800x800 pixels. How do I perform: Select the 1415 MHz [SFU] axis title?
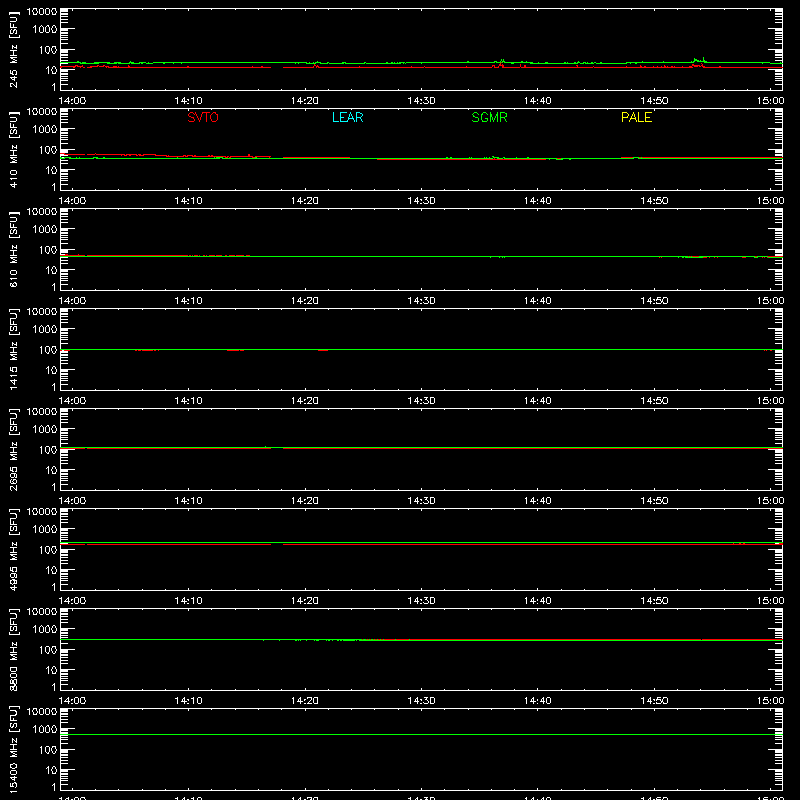coord(13,349)
